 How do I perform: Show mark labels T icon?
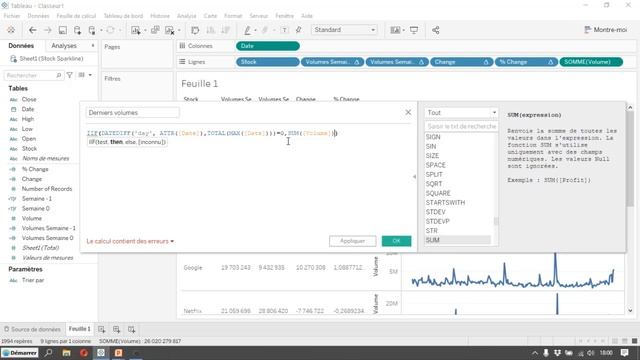(x=284, y=30)
